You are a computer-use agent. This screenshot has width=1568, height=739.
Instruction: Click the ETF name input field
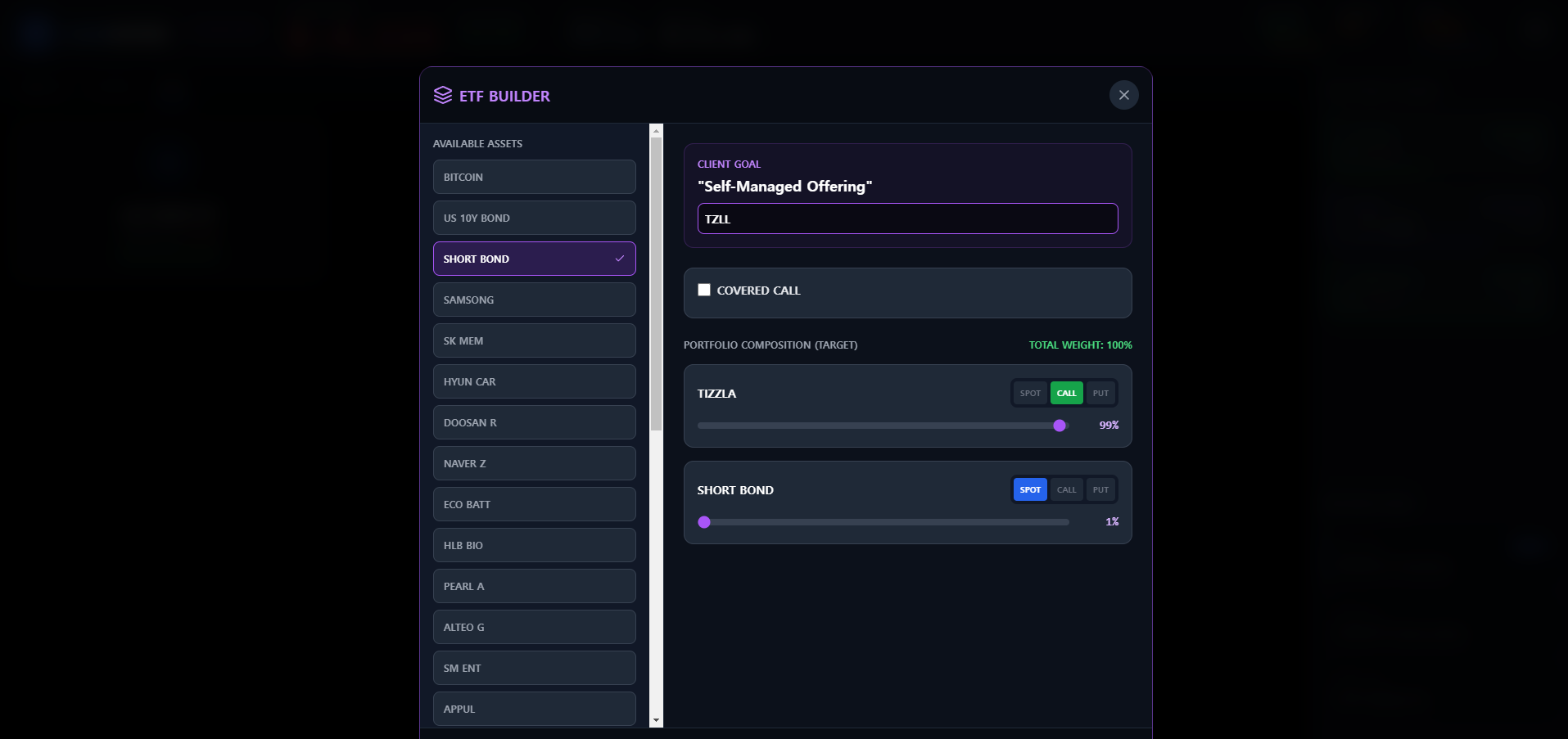(x=907, y=219)
